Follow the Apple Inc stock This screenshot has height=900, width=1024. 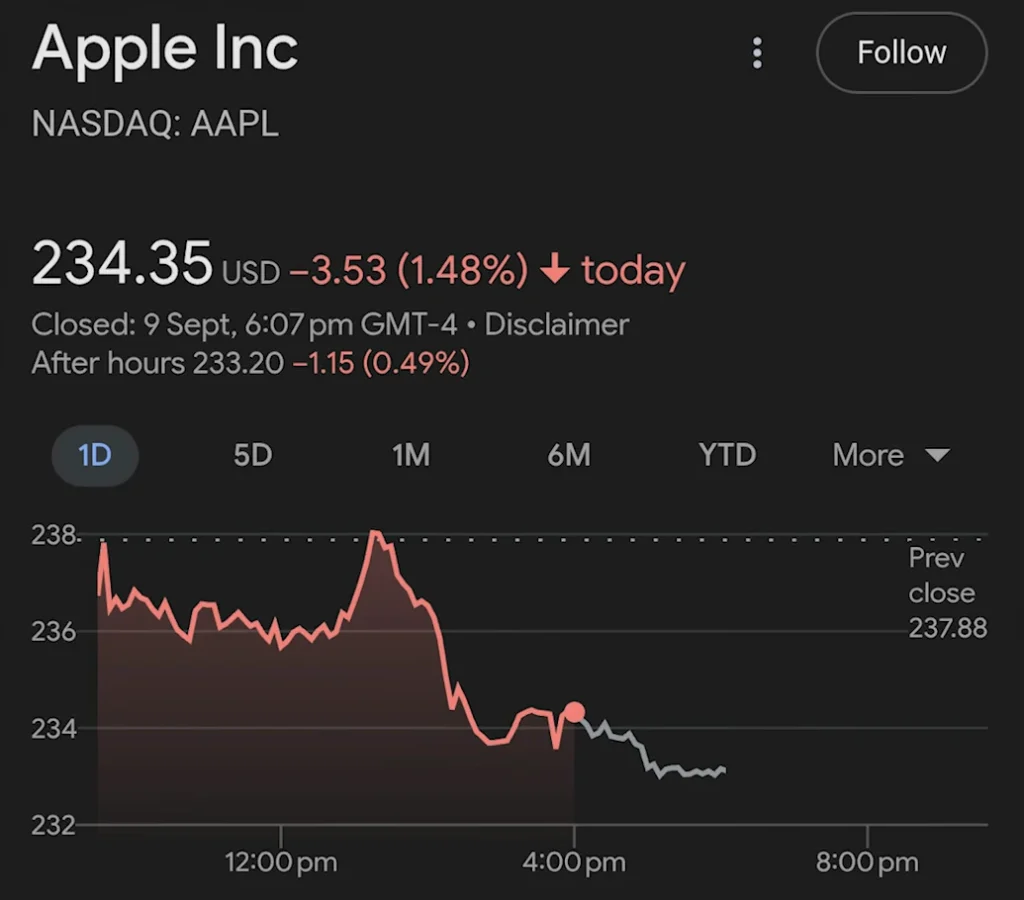coord(901,53)
